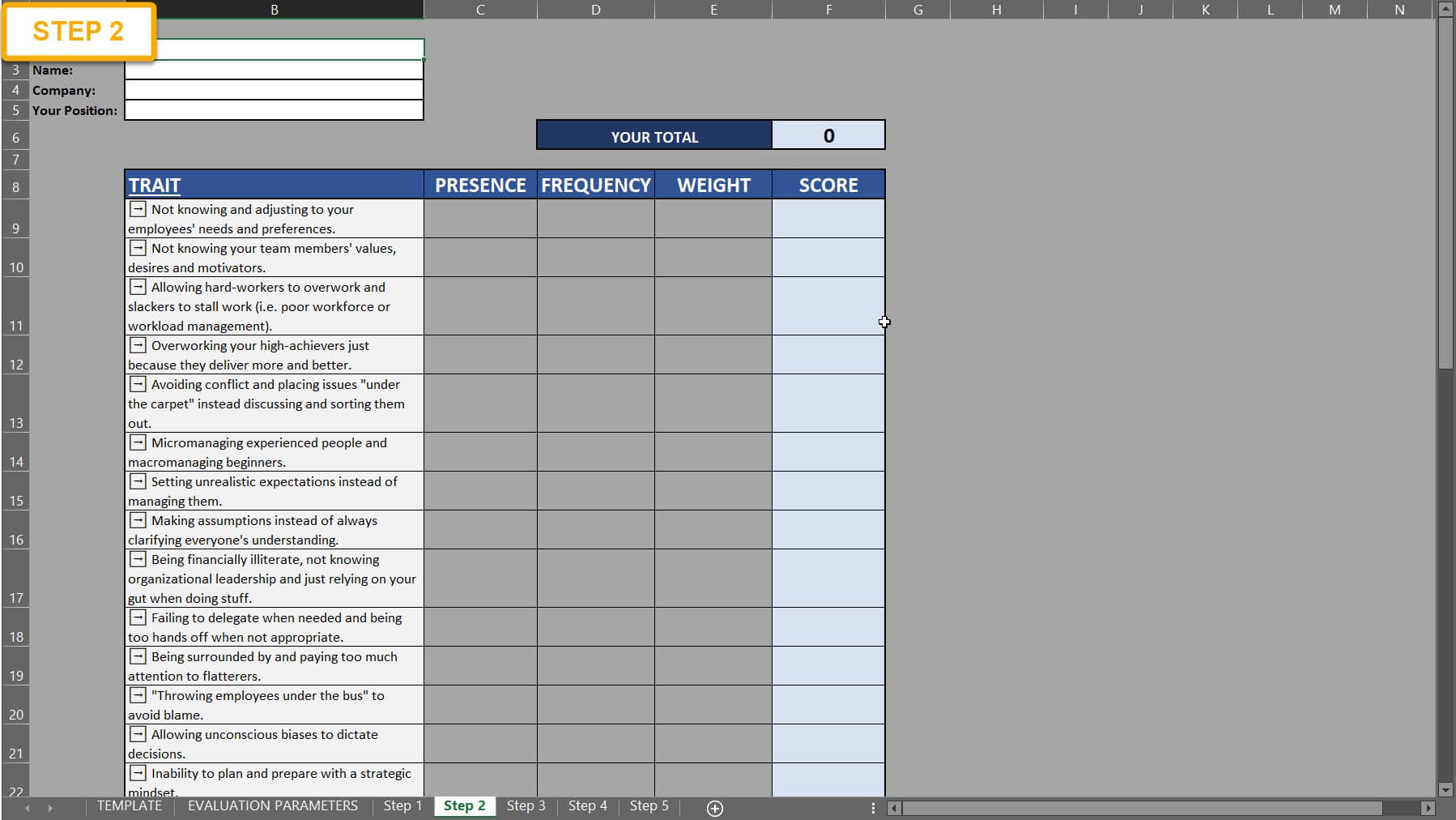Click the Your Position input cell
The width and height of the screenshot is (1456, 820).
pos(274,110)
